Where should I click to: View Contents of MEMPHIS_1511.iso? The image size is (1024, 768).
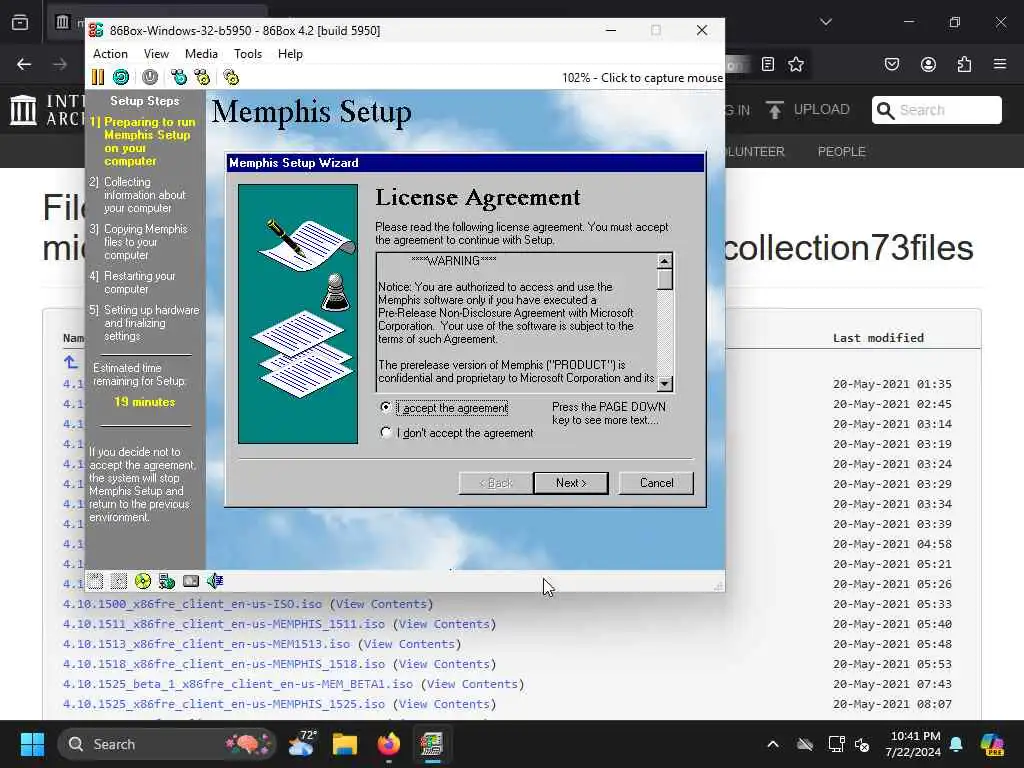click(444, 624)
